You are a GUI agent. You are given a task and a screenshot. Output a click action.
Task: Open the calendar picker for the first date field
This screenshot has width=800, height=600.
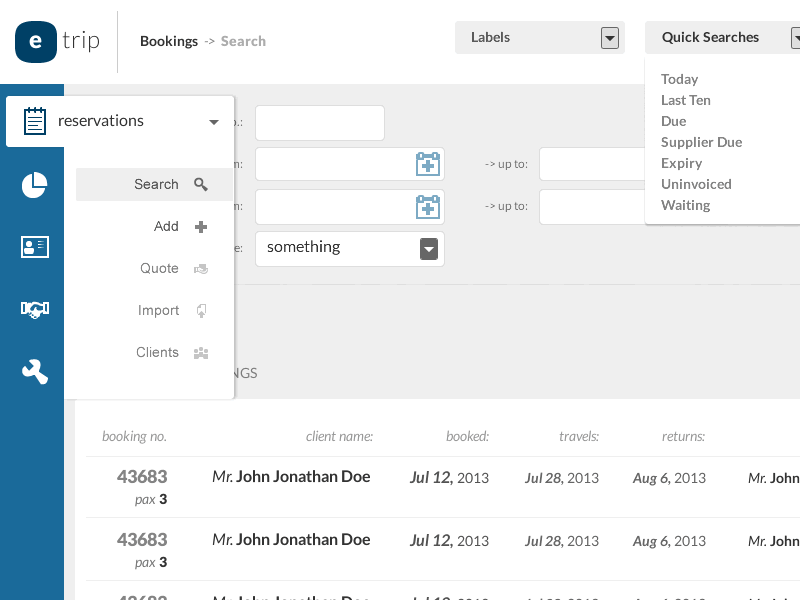click(x=427, y=164)
